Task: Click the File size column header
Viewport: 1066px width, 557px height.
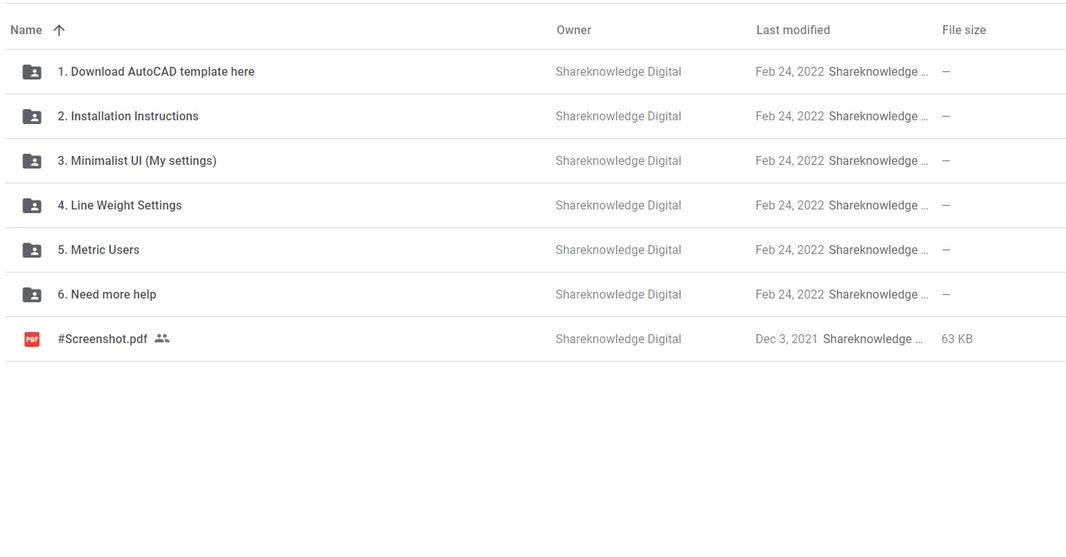Action: click(x=964, y=30)
